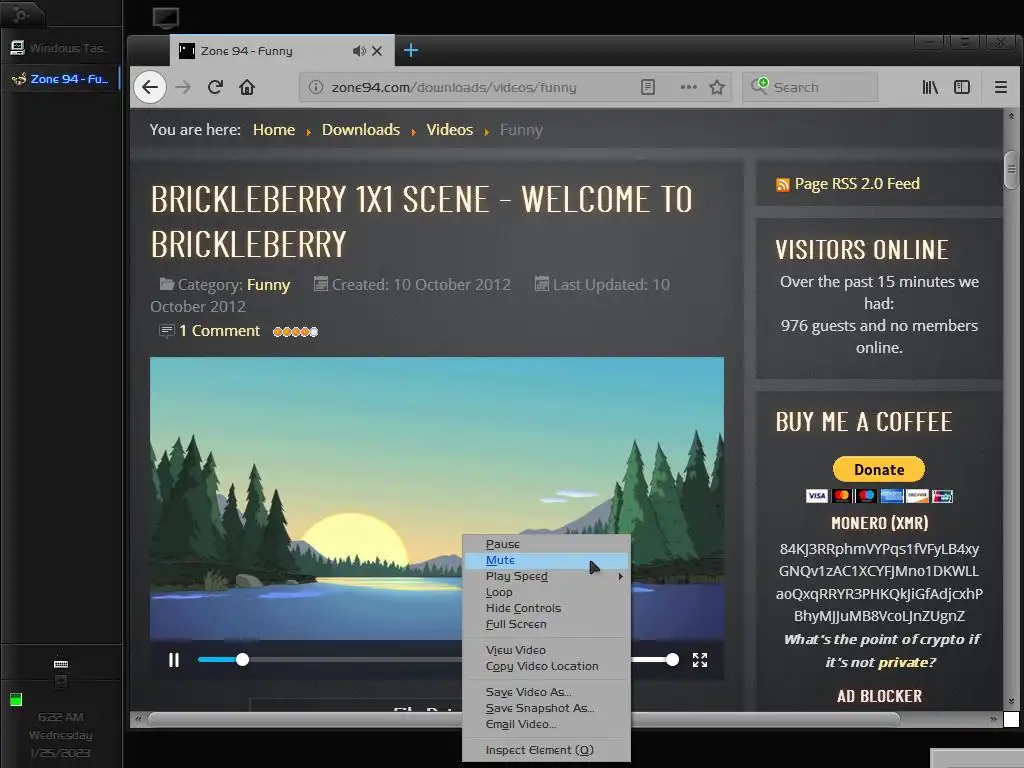The width and height of the screenshot is (1024, 768).
Task: Click the yellow Donate button
Action: click(x=878, y=470)
